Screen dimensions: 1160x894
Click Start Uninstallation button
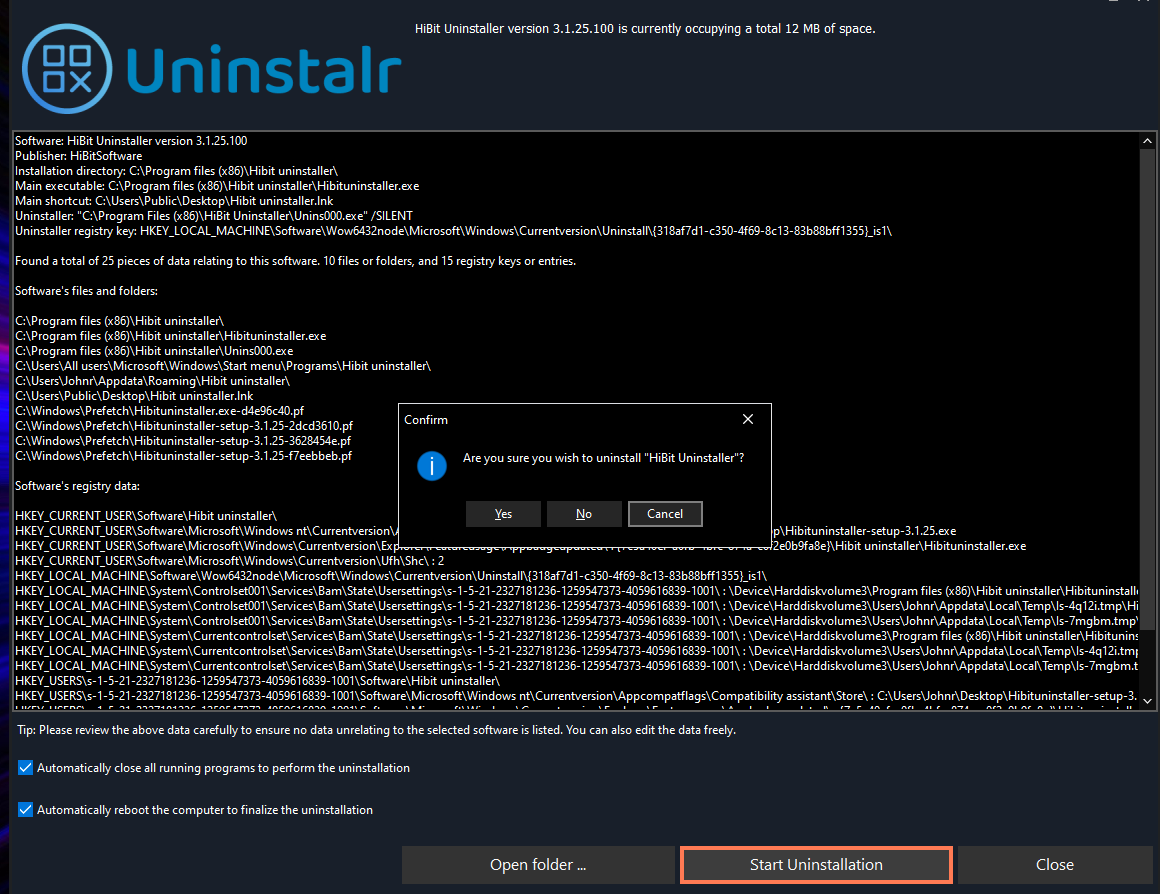(x=816, y=864)
